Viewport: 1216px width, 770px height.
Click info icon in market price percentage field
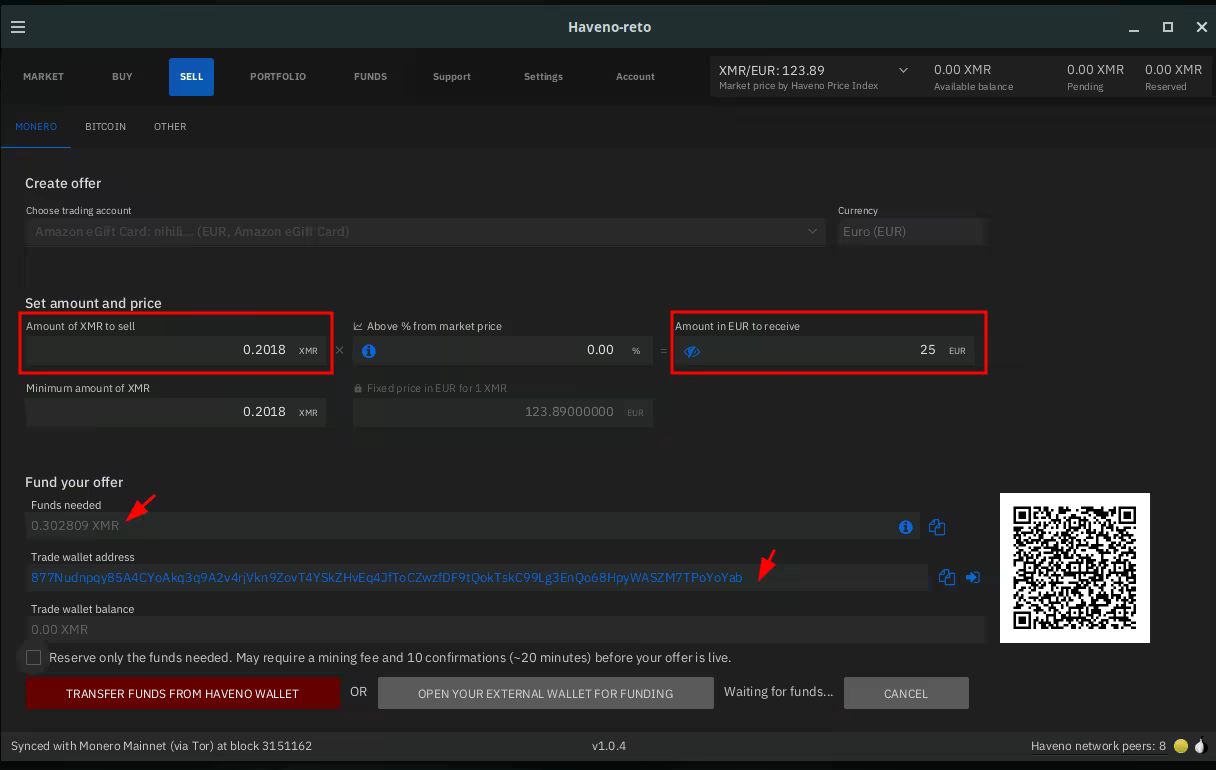(x=368, y=351)
